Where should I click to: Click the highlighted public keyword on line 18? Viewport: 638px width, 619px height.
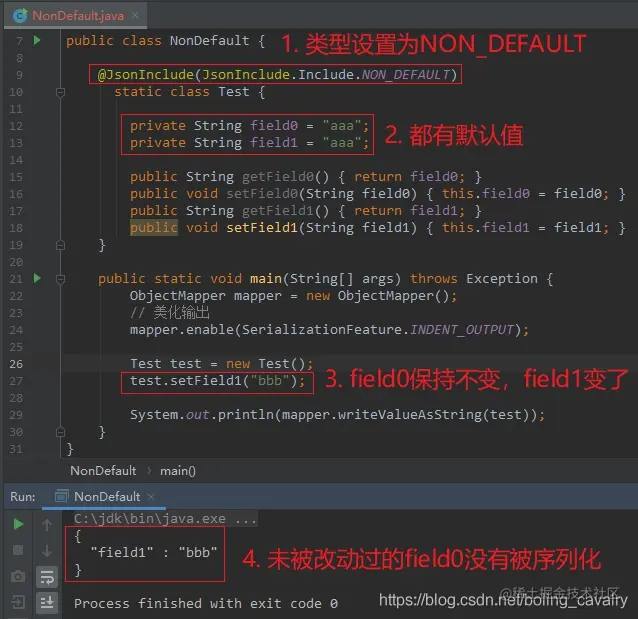(x=154, y=227)
